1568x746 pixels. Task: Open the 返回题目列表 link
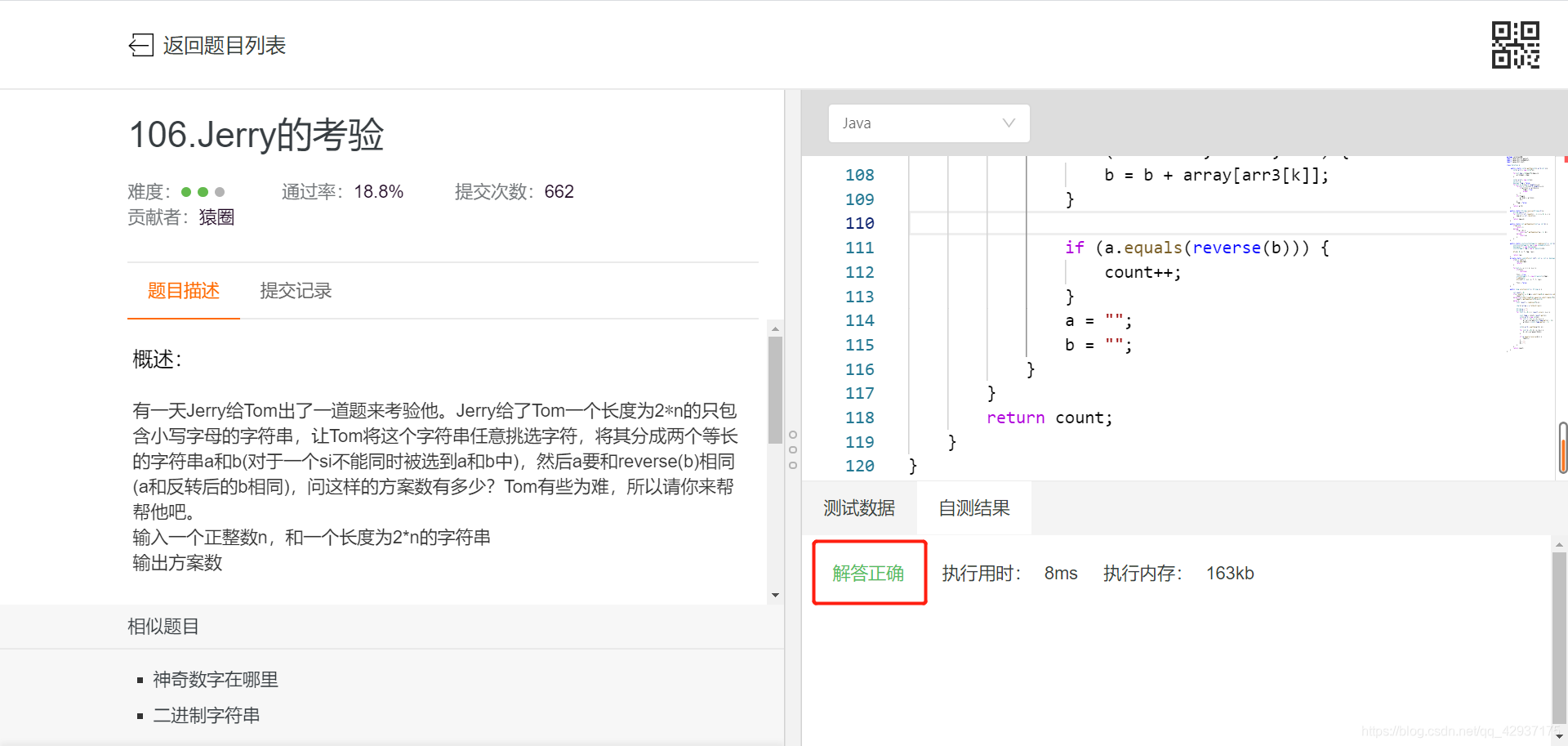[x=224, y=46]
